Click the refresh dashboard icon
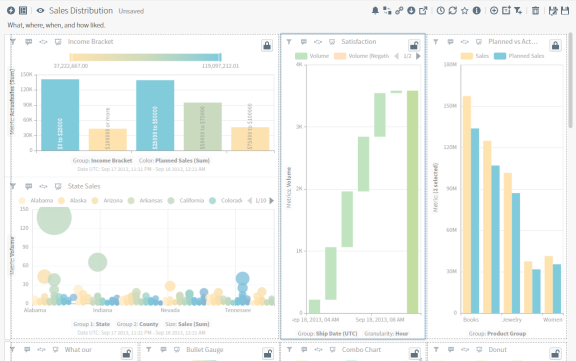This screenshot has height=361, width=576. tap(453, 11)
